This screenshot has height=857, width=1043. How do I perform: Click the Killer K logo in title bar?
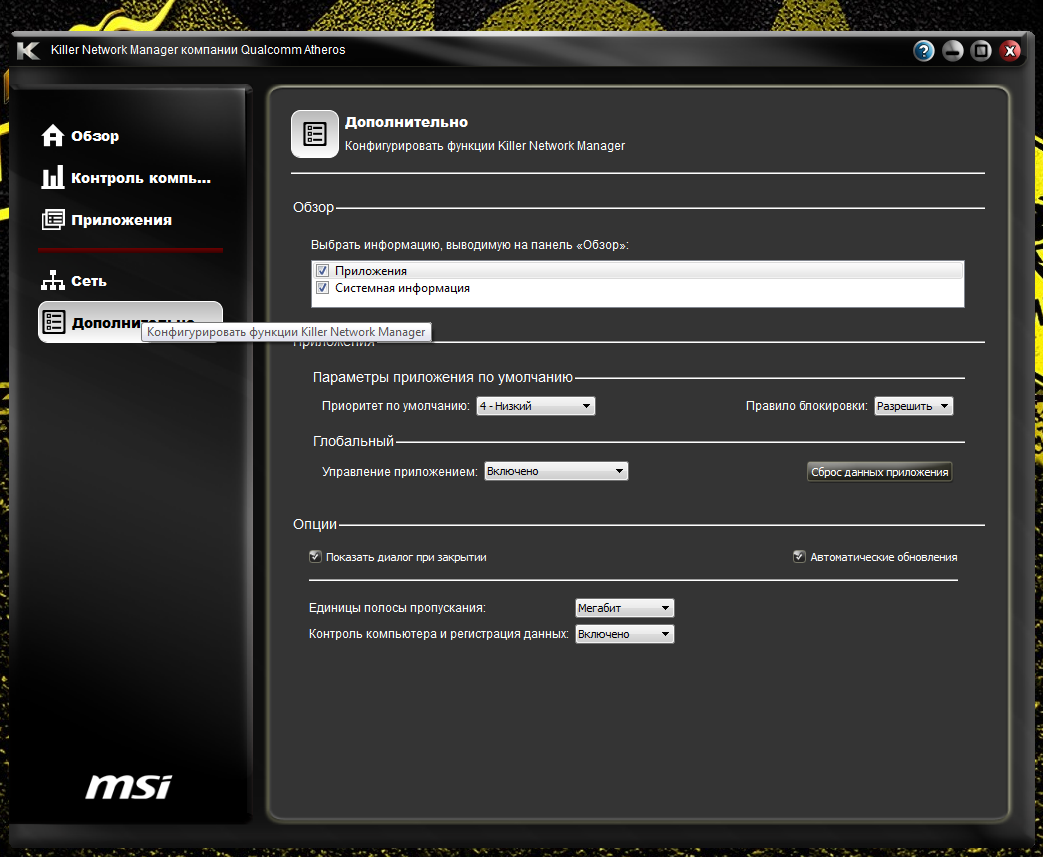[x=28, y=51]
